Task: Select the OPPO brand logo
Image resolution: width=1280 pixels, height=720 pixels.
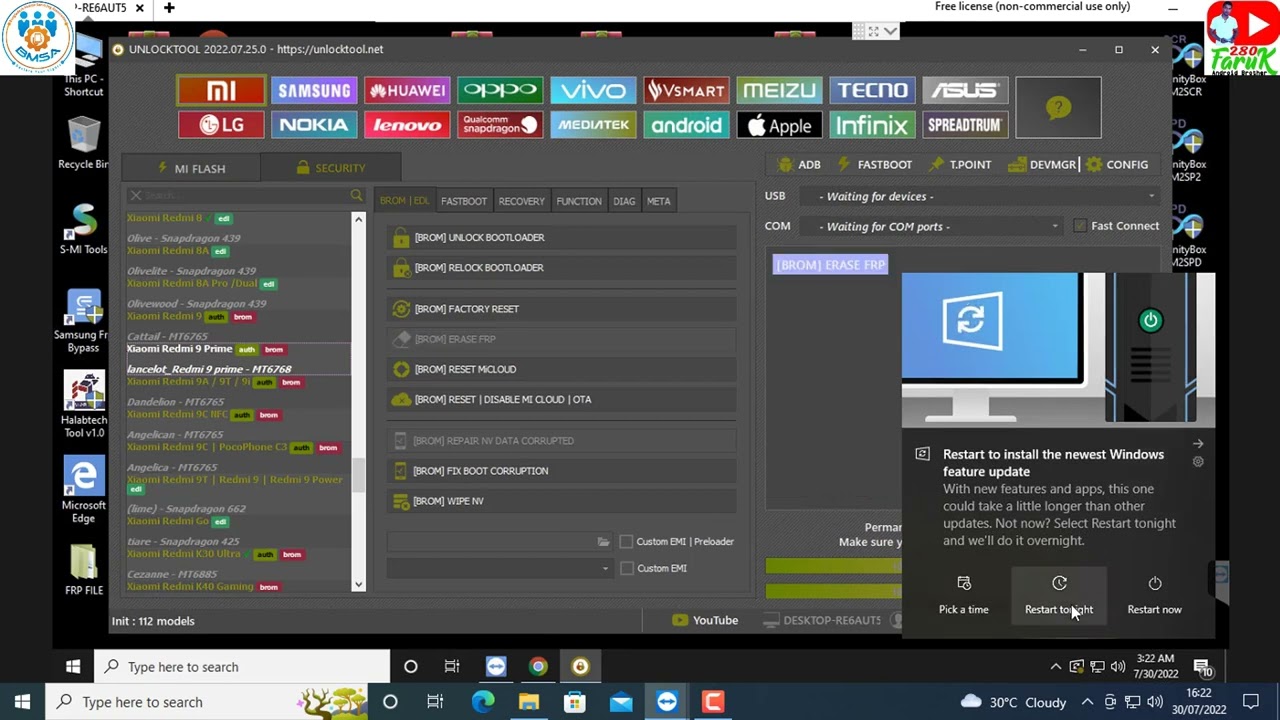Action: click(500, 91)
